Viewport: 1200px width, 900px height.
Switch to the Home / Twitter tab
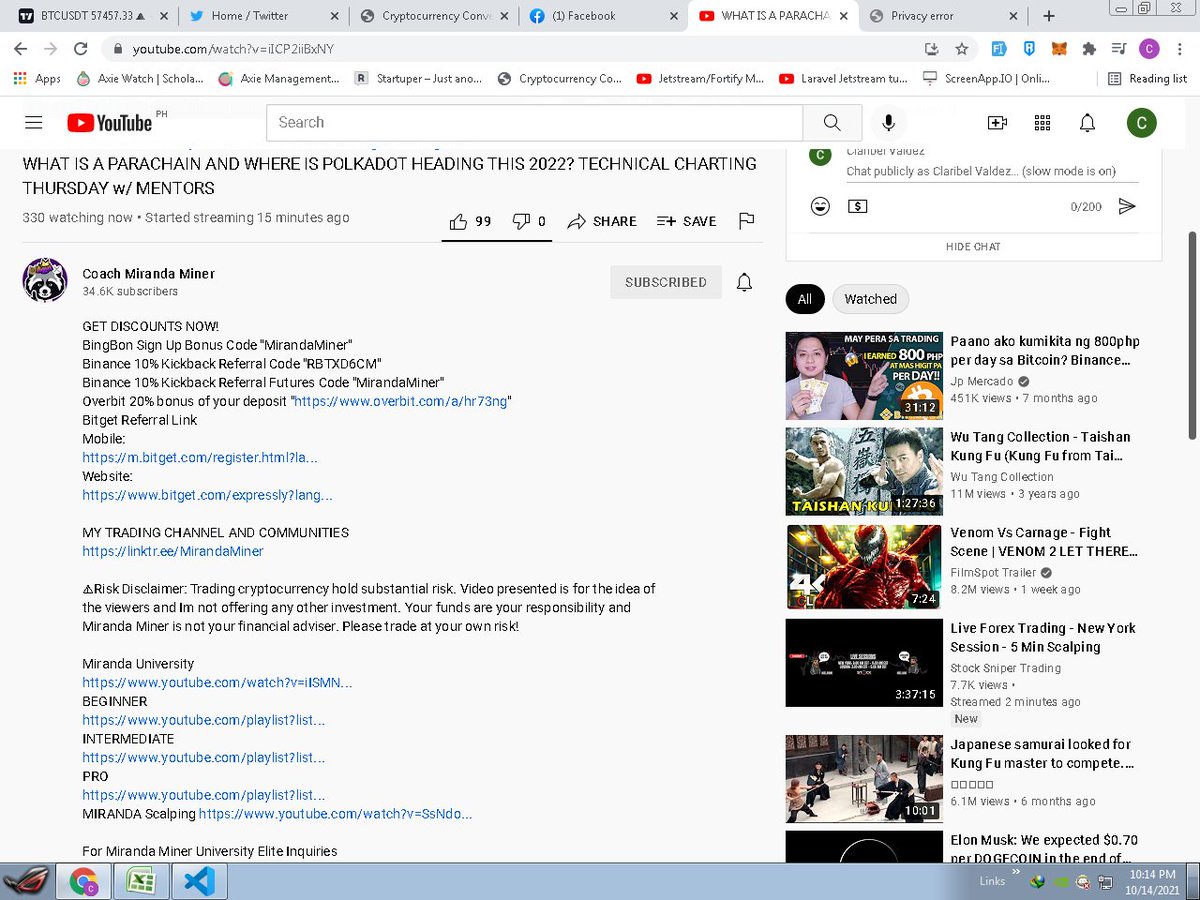click(x=264, y=16)
